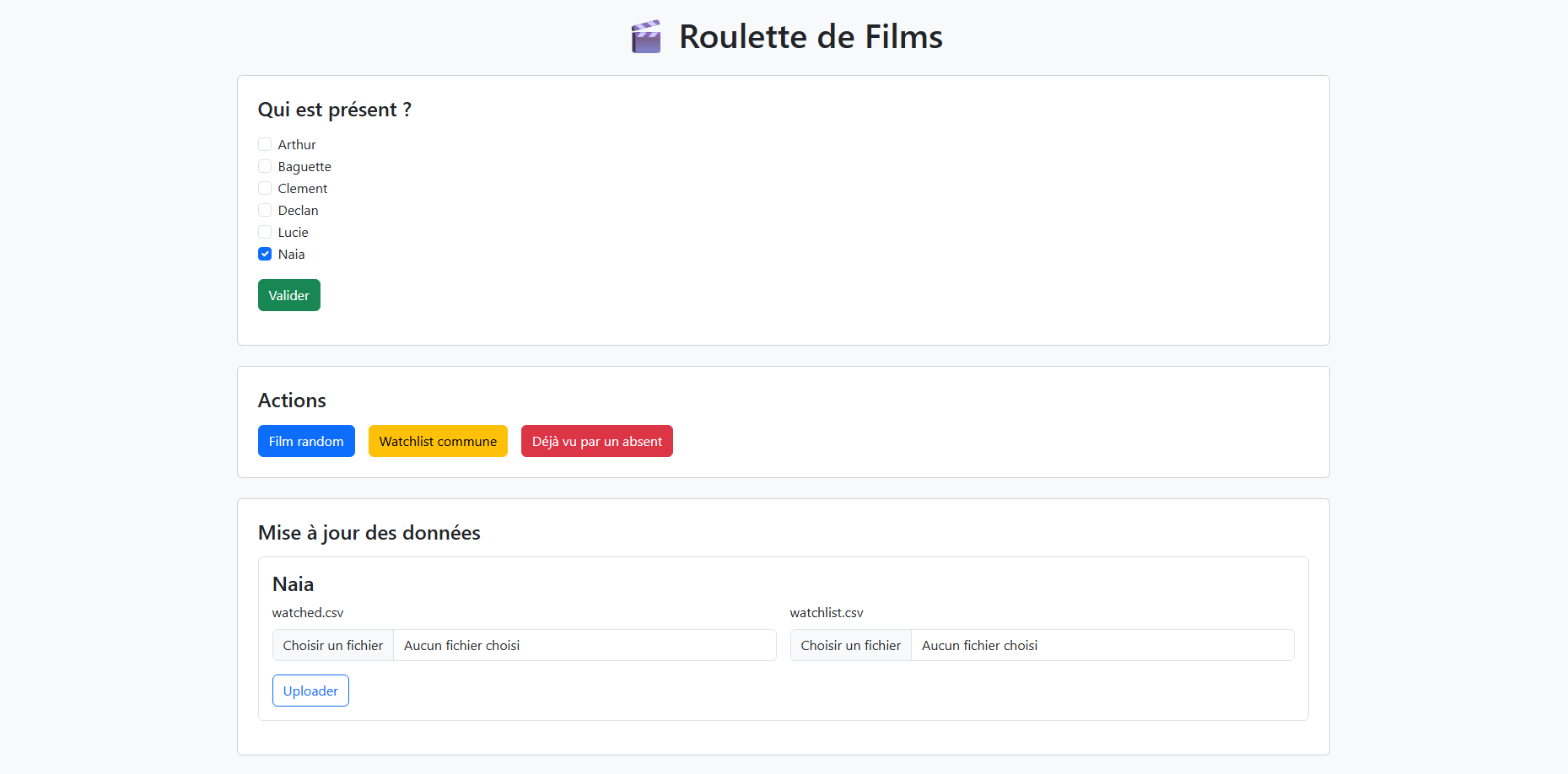1568x774 pixels.
Task: Click the watchlist.csv file name field
Action: click(1102, 645)
